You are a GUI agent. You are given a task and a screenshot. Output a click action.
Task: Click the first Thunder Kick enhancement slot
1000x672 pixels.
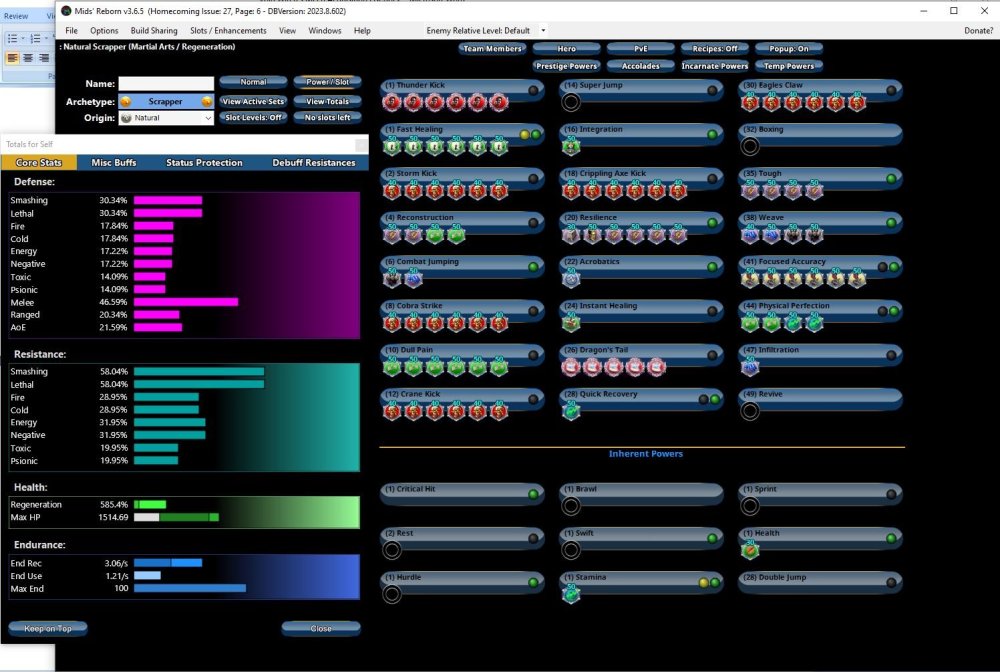(x=392, y=102)
